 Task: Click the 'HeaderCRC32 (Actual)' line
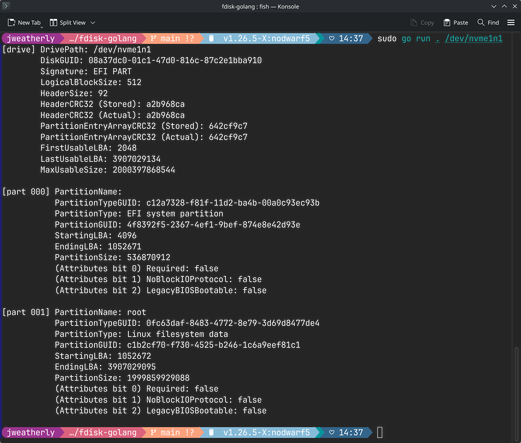click(112, 115)
